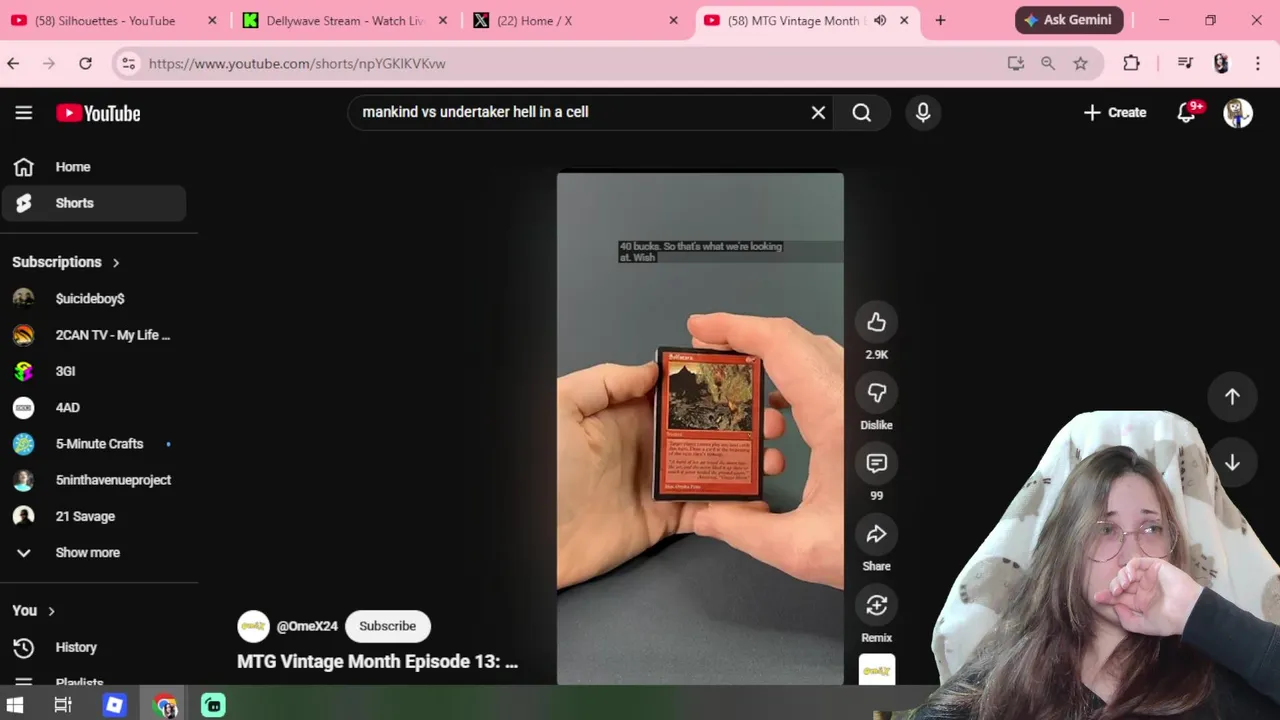Remix this Short
The image size is (1280, 720).
click(x=876, y=605)
